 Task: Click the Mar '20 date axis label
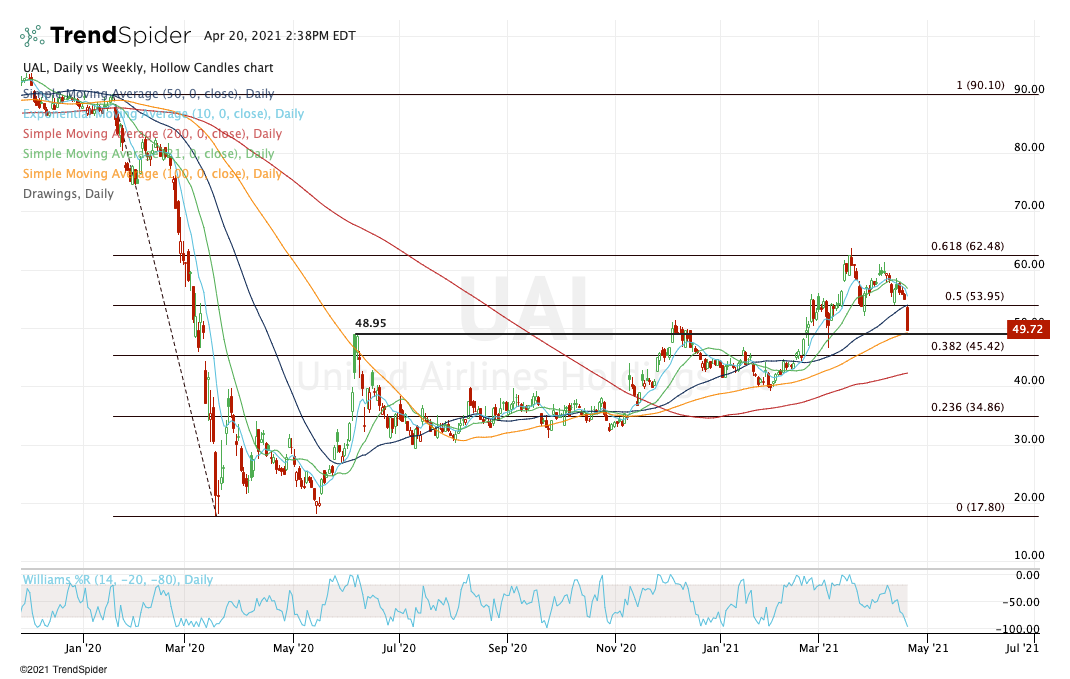pos(185,648)
